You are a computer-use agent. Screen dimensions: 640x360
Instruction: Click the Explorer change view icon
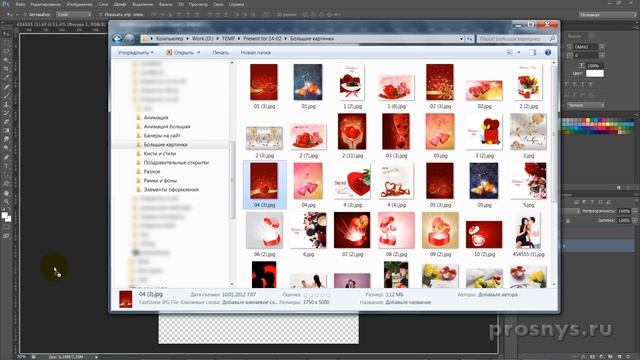pos(510,53)
